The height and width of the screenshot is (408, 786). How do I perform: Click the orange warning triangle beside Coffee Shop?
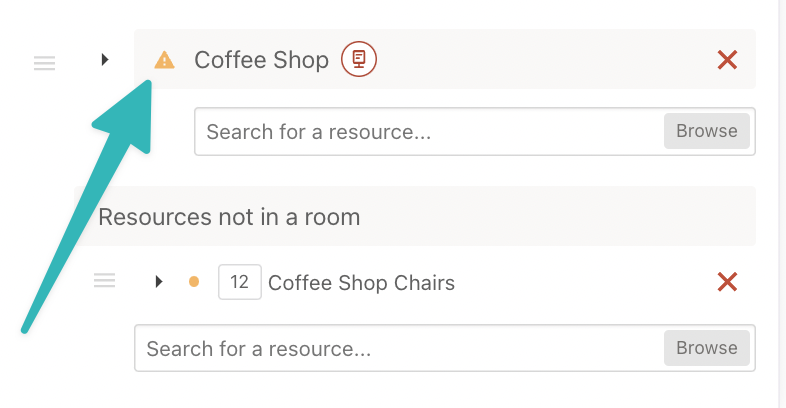[164, 60]
